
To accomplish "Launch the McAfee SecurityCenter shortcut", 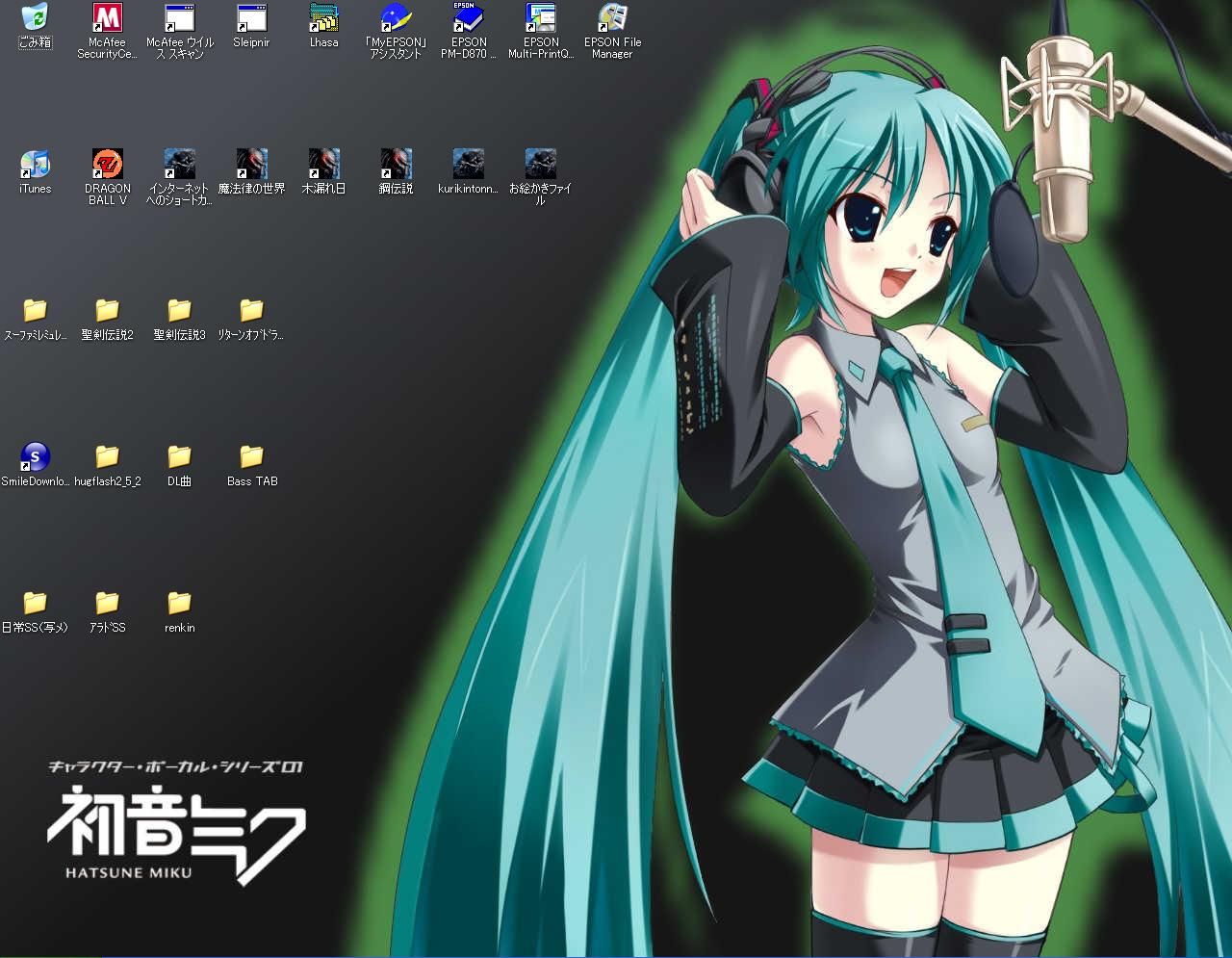I will click(107, 31).
